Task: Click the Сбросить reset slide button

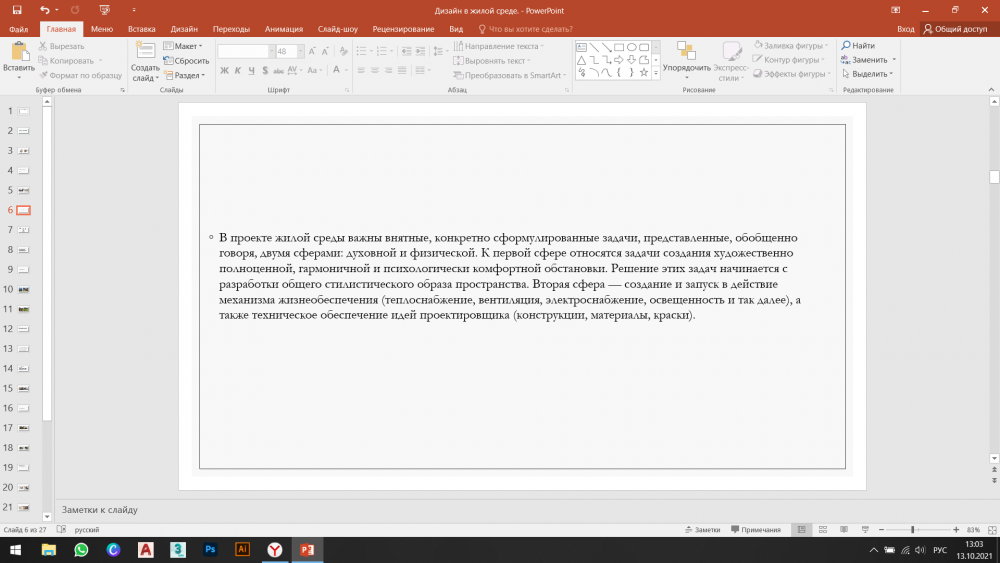Action: coord(184,60)
